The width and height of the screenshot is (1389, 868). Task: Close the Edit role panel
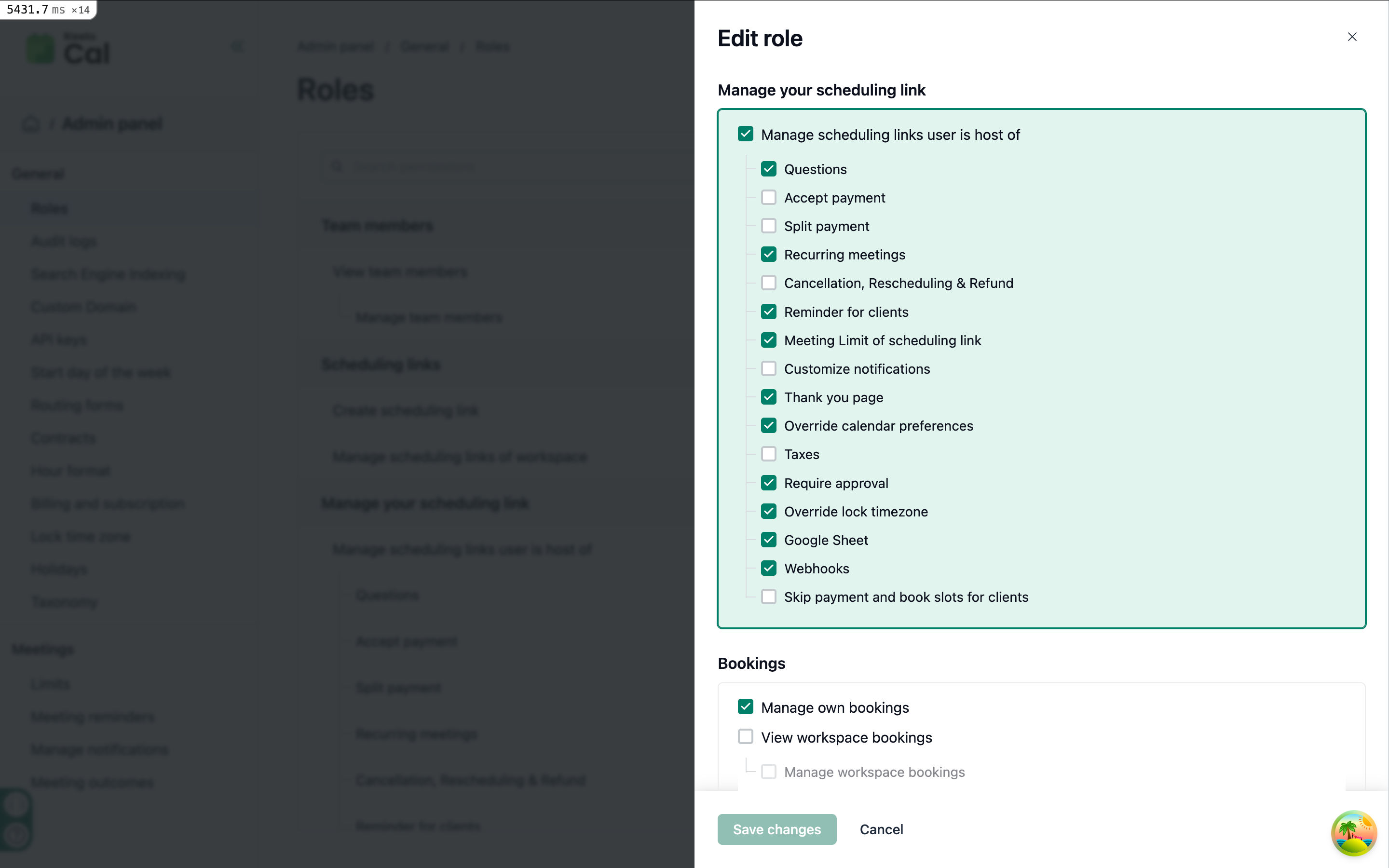point(1352,37)
